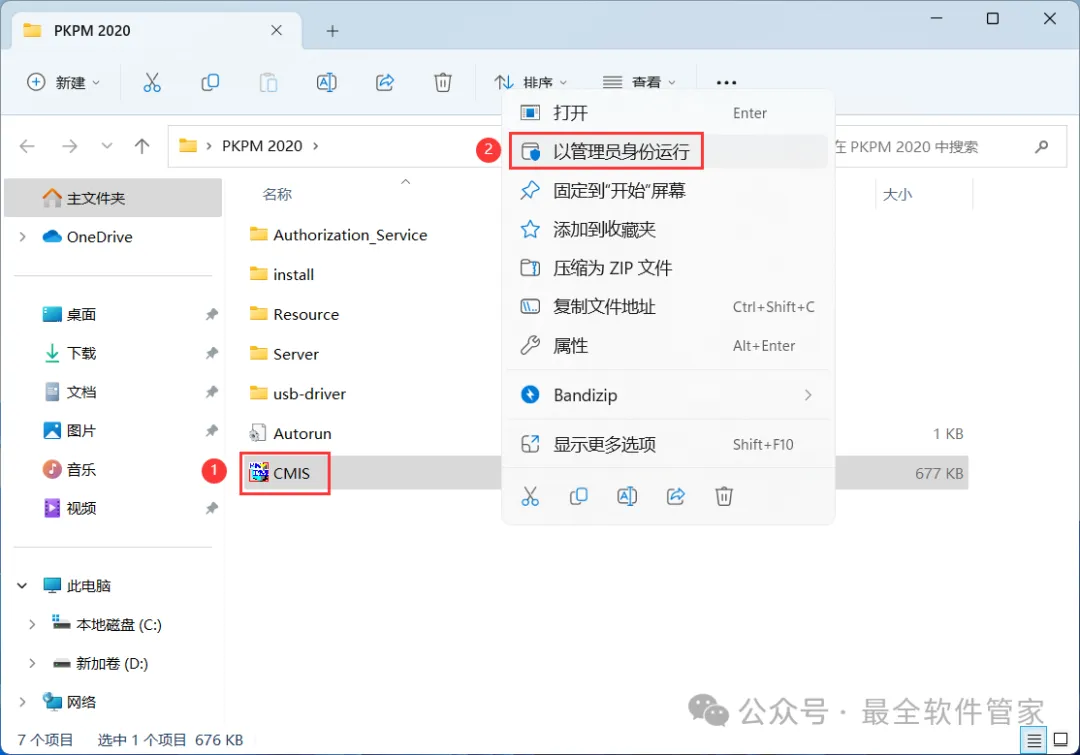Select 主文件夹 in the sidebar

[113, 198]
